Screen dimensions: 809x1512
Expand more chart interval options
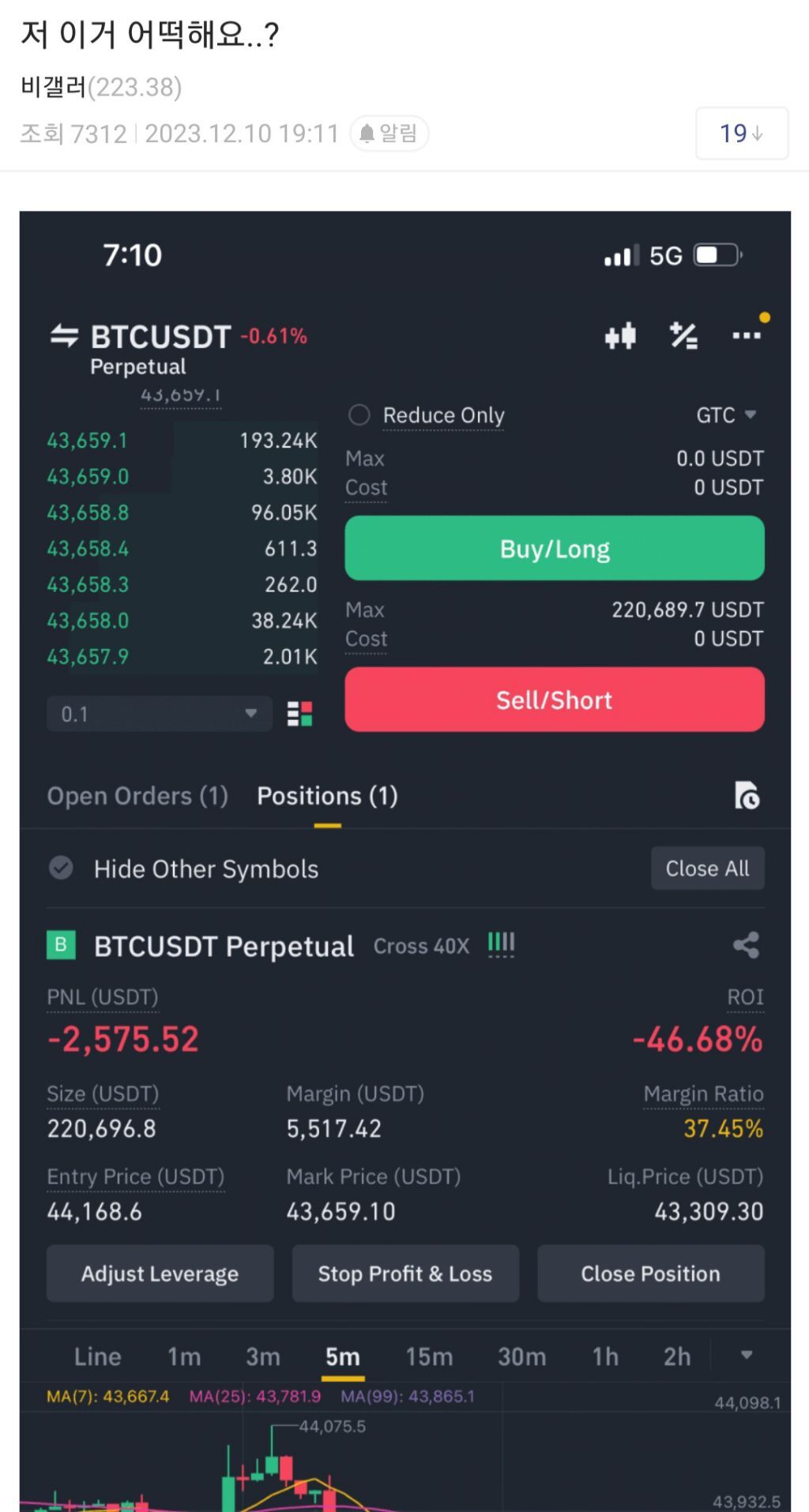click(747, 1356)
